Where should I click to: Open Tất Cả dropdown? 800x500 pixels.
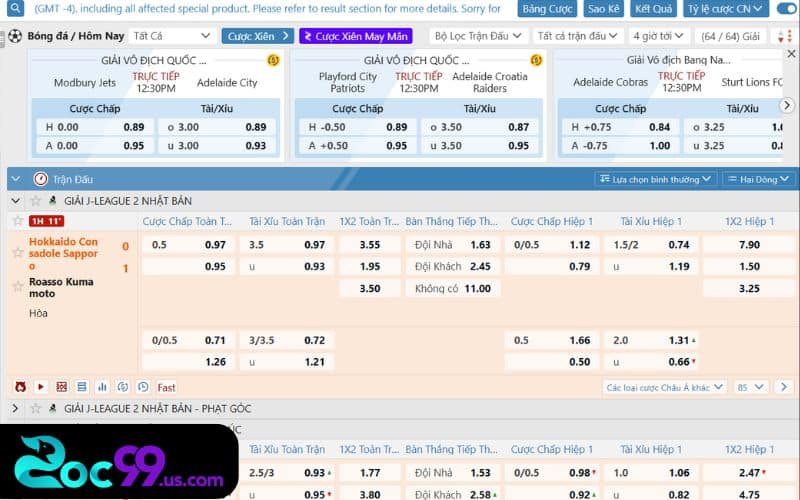pyautogui.click(x=171, y=36)
